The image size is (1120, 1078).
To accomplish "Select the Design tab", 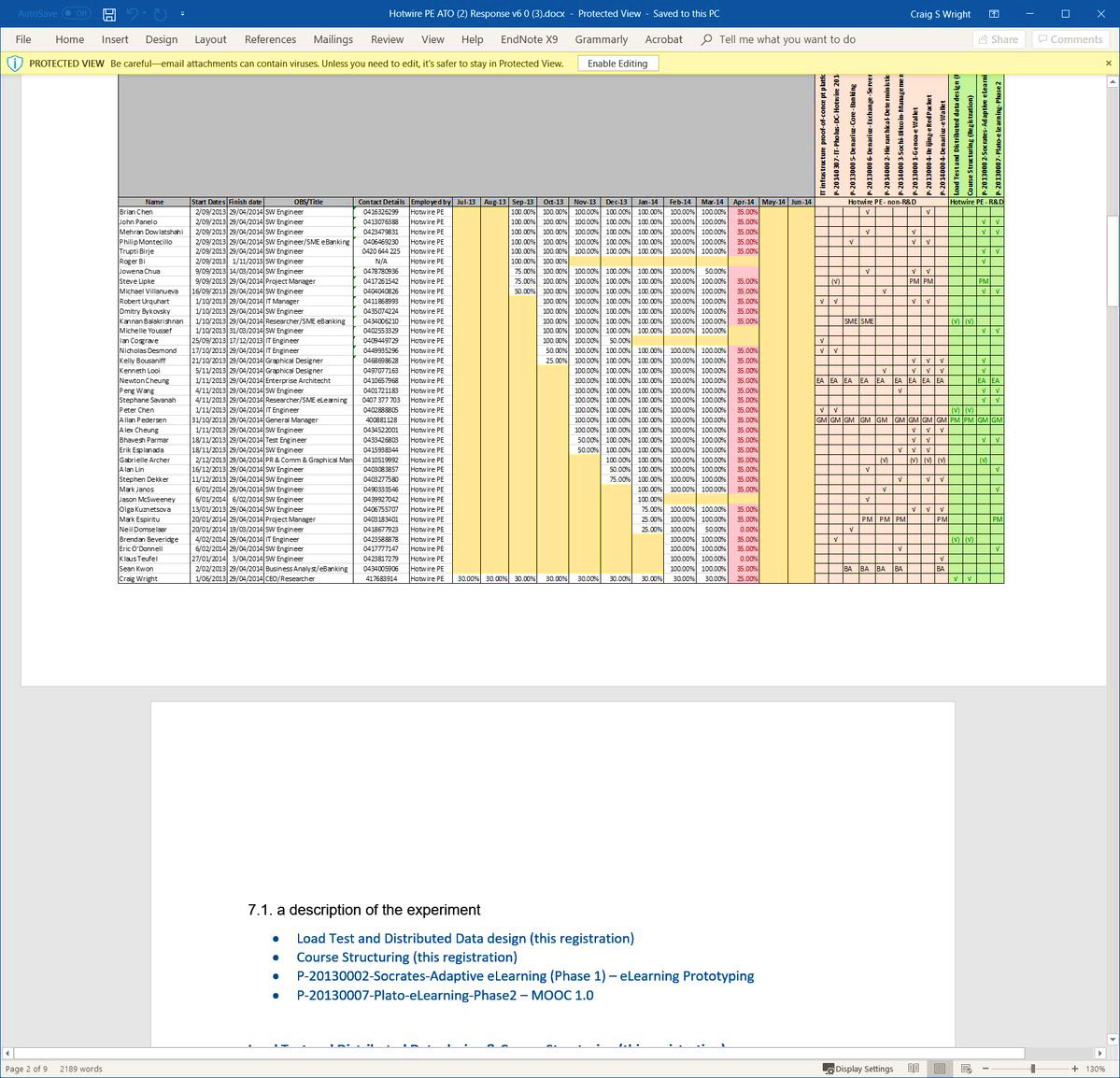I will pos(162,39).
